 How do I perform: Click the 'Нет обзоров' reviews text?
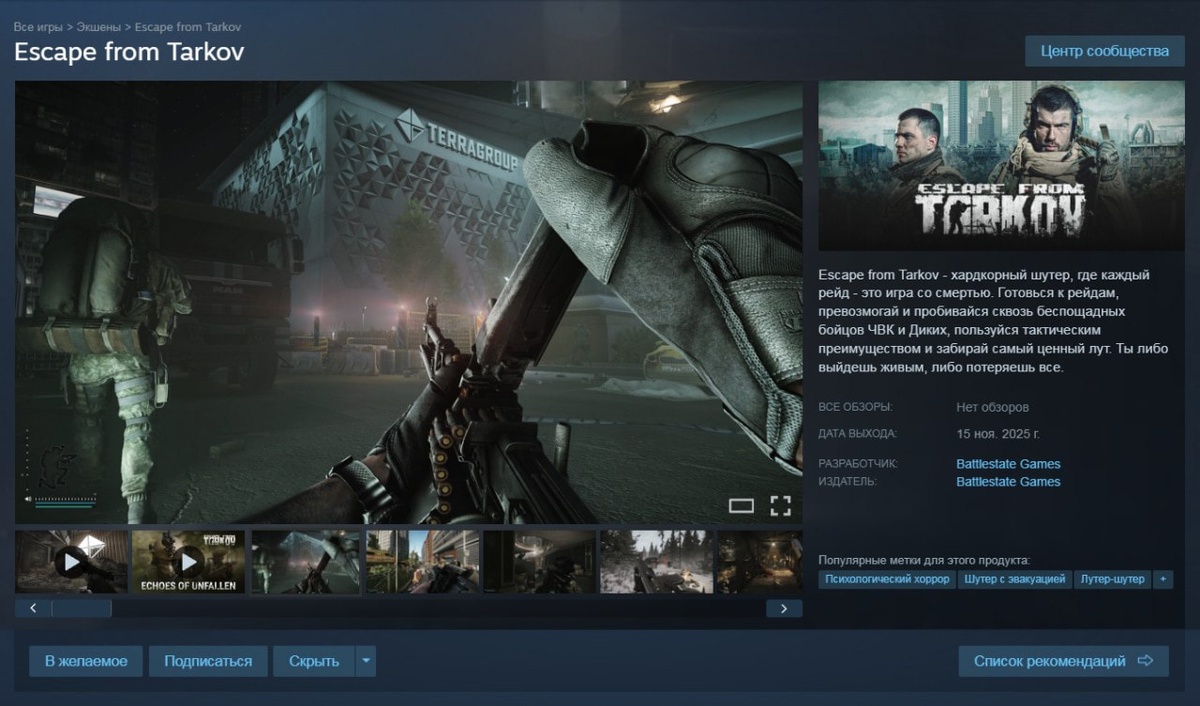tap(992, 408)
